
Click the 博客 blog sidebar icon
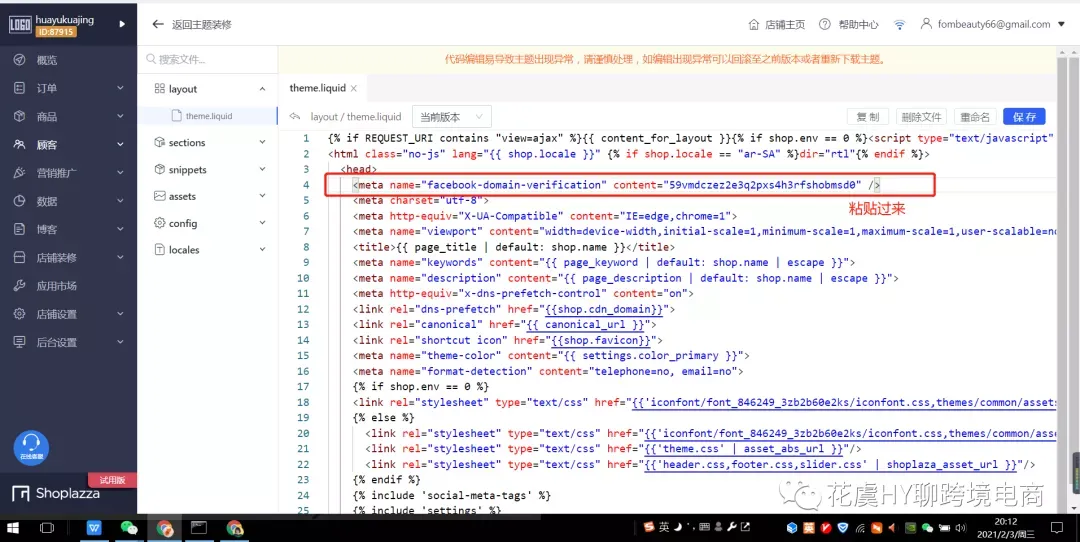19,229
